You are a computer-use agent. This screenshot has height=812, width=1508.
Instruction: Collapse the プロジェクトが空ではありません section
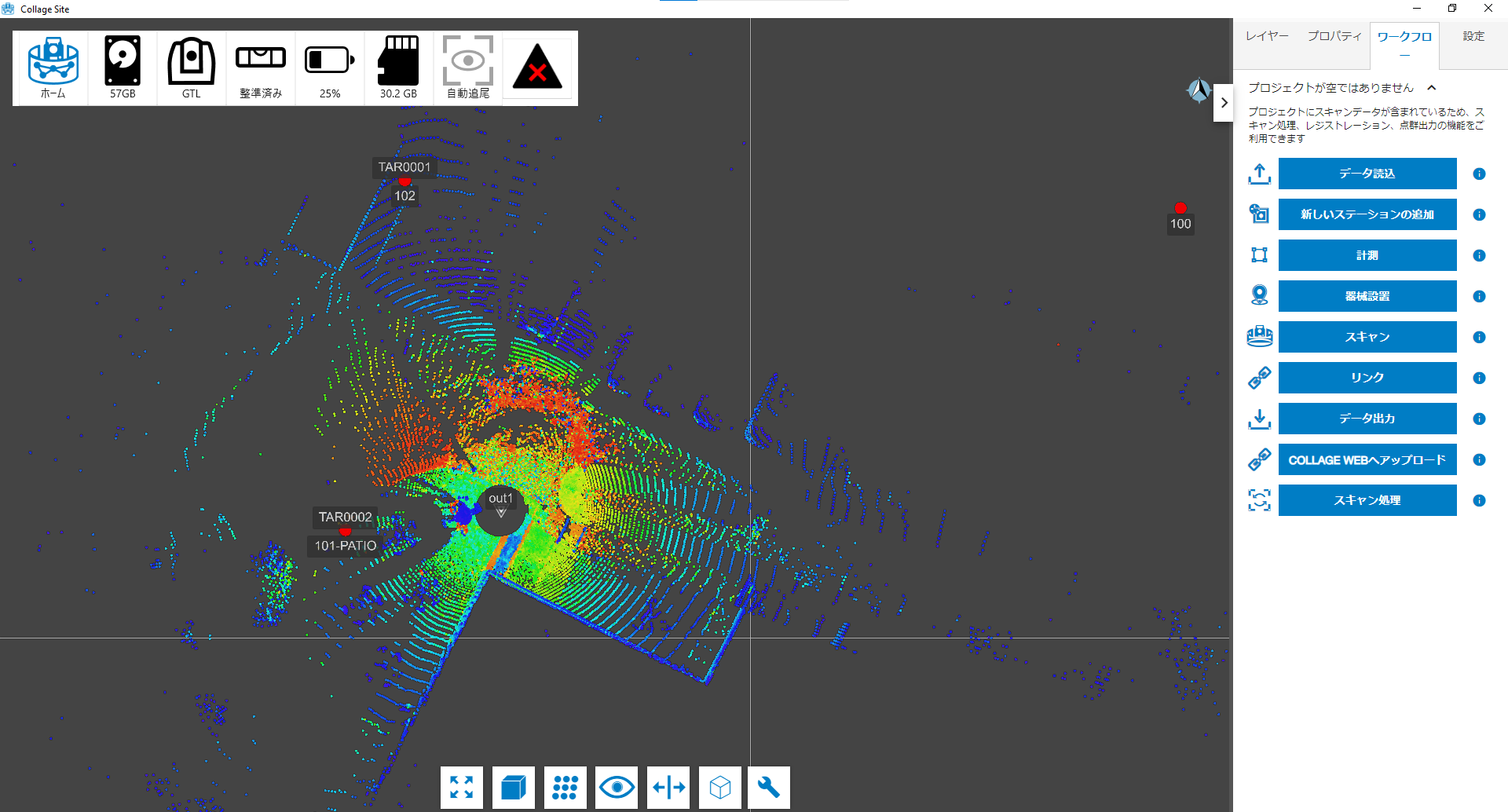pyautogui.click(x=1432, y=88)
